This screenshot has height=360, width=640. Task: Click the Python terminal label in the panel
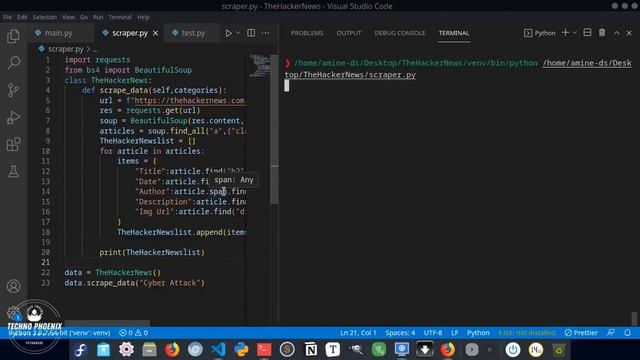tap(540, 33)
